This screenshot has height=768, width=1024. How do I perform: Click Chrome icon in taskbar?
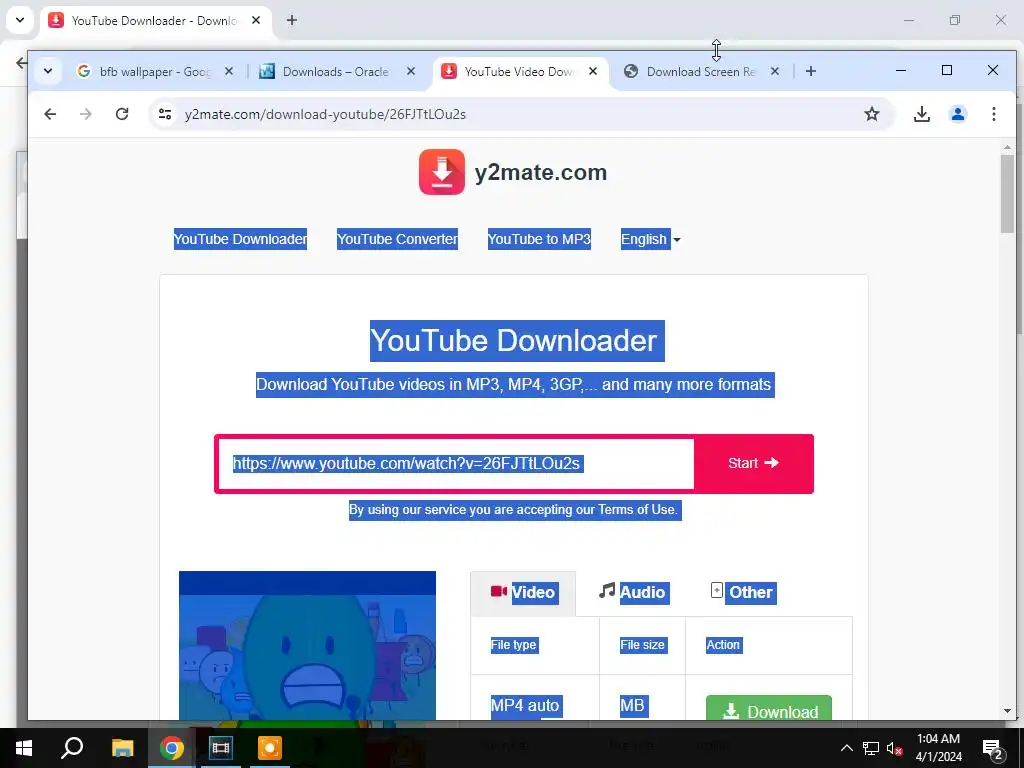pos(172,748)
